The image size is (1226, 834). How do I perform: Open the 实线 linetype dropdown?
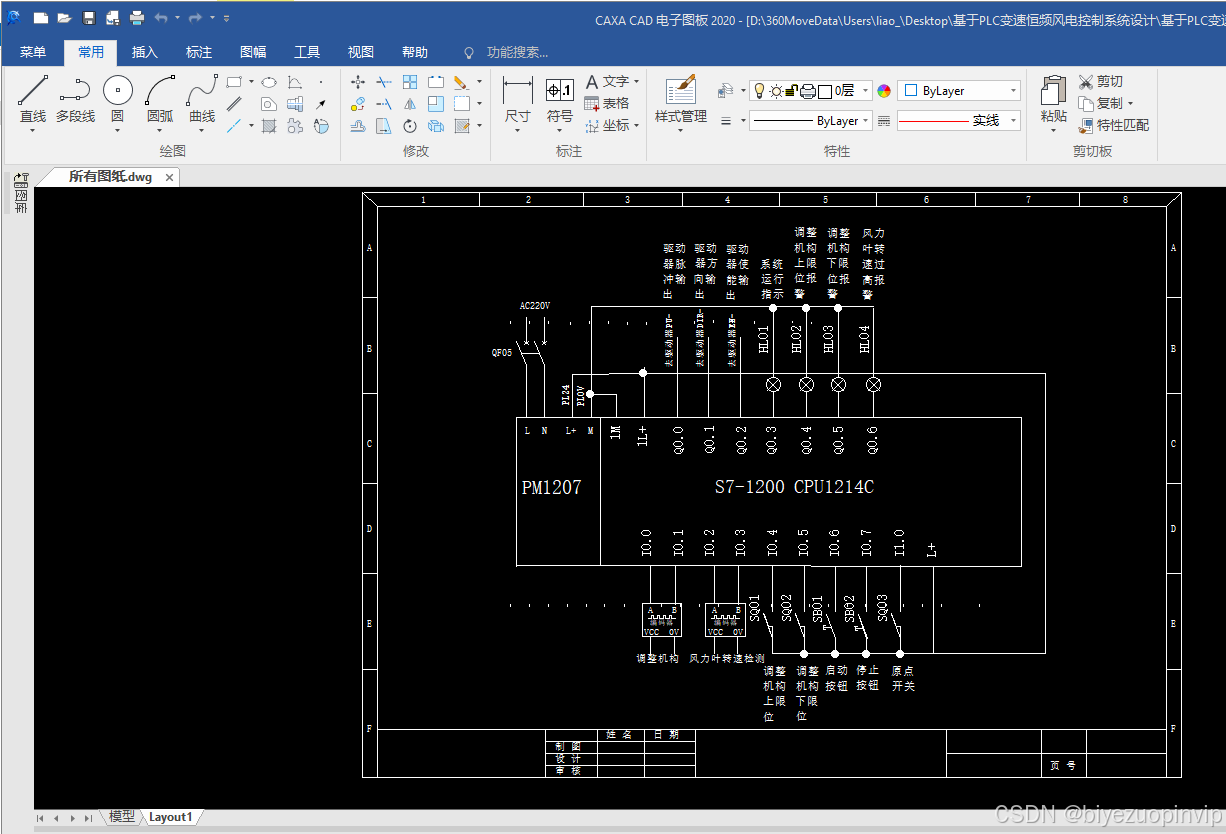(1013, 120)
